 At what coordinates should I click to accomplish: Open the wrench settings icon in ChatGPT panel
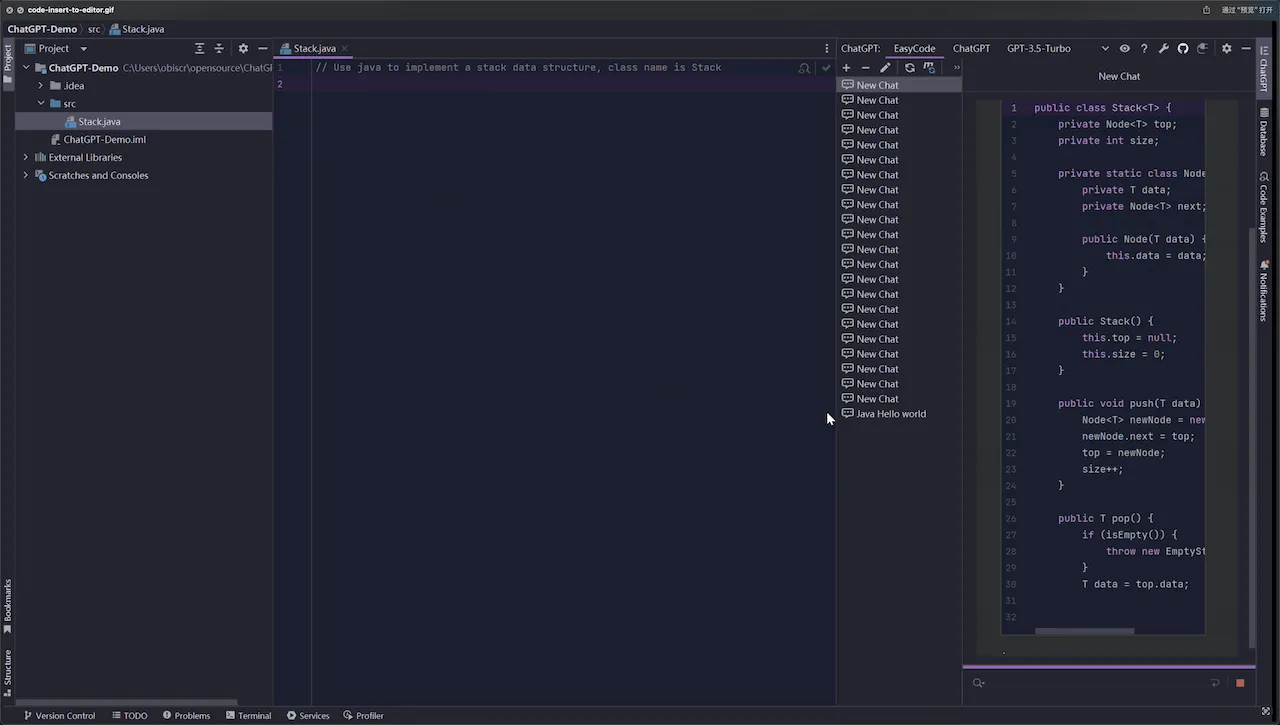tap(1163, 48)
